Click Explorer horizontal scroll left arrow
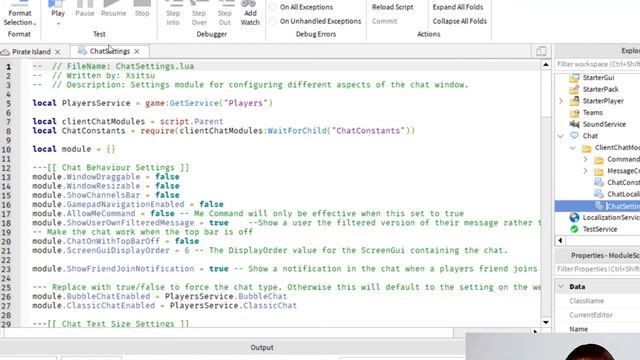 pos(560,241)
